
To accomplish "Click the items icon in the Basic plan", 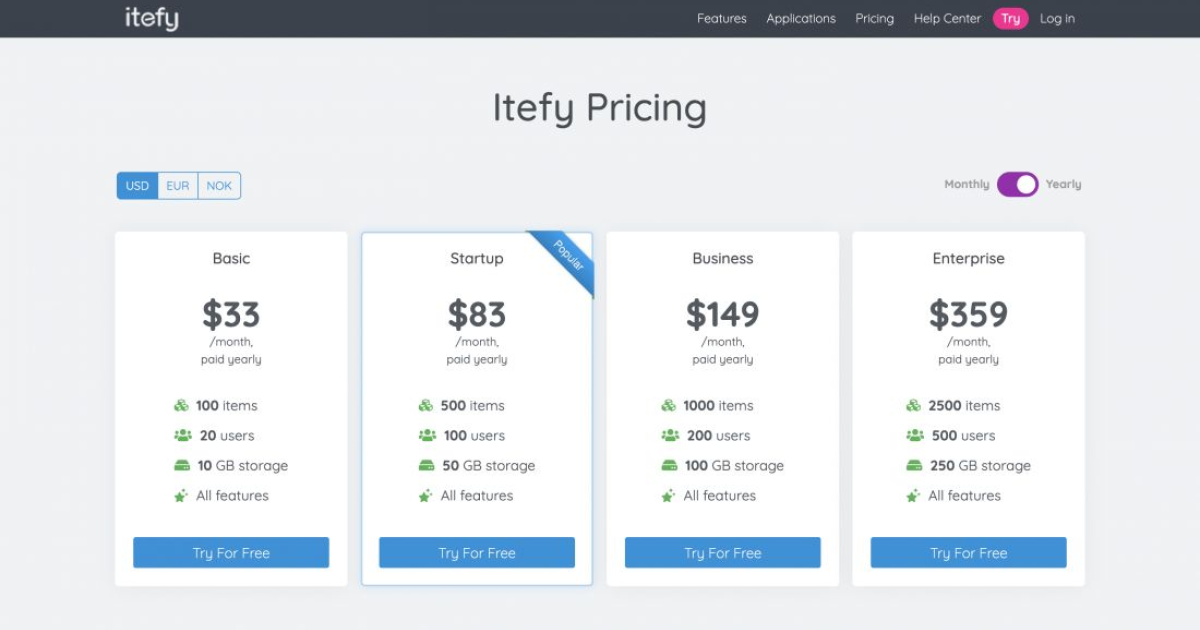I will pyautogui.click(x=181, y=405).
